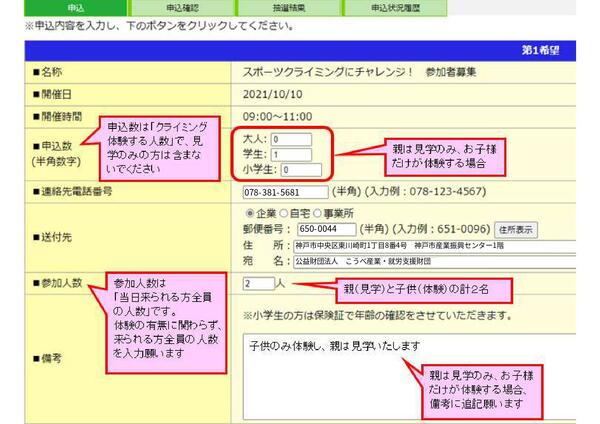Open the 抽選結果 tab
The height and width of the screenshot is (424, 600).
[289, 8]
